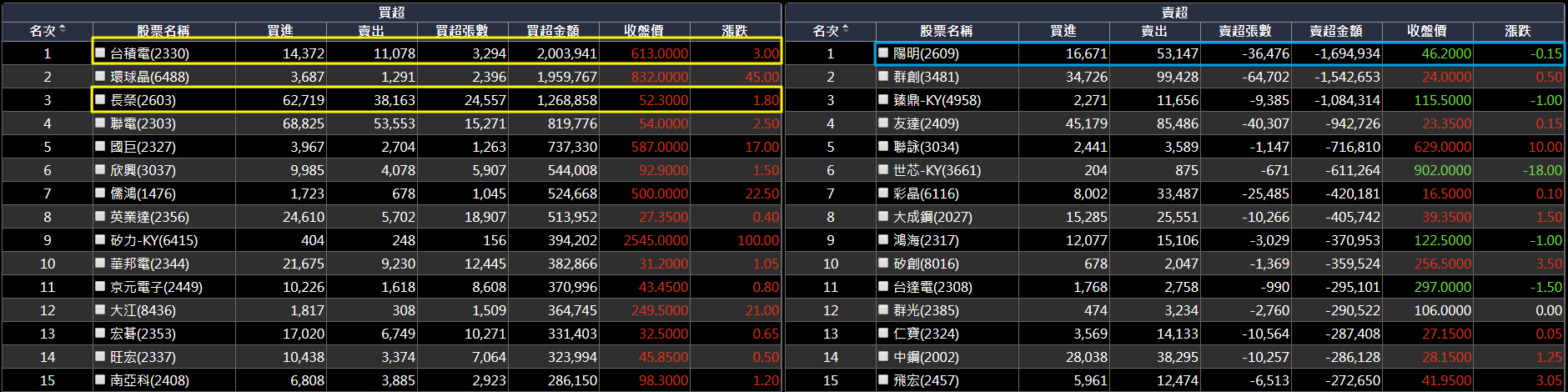Viewport: 1568px width, 392px height.
Task: Select the 旺宏(2337) stock name
Action: tap(143, 357)
